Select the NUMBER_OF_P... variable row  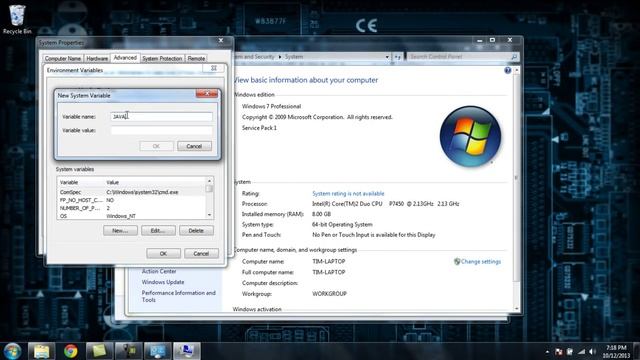131,208
